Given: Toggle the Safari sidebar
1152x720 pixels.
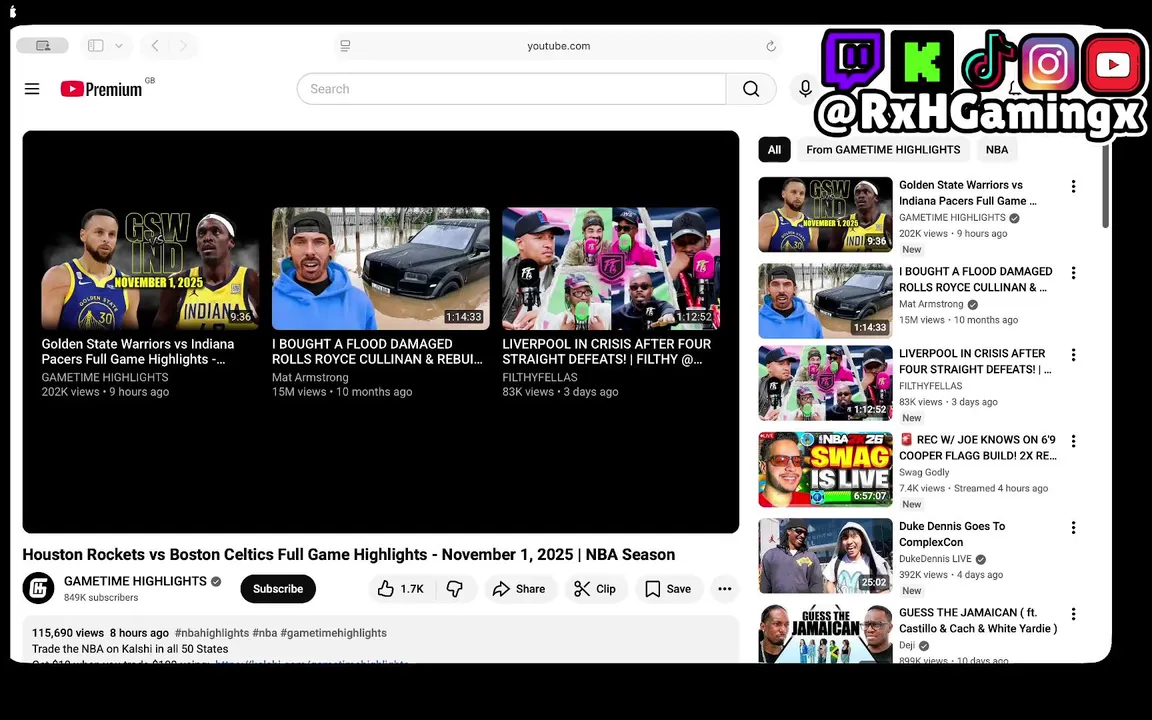Looking at the screenshot, I should coord(96,46).
